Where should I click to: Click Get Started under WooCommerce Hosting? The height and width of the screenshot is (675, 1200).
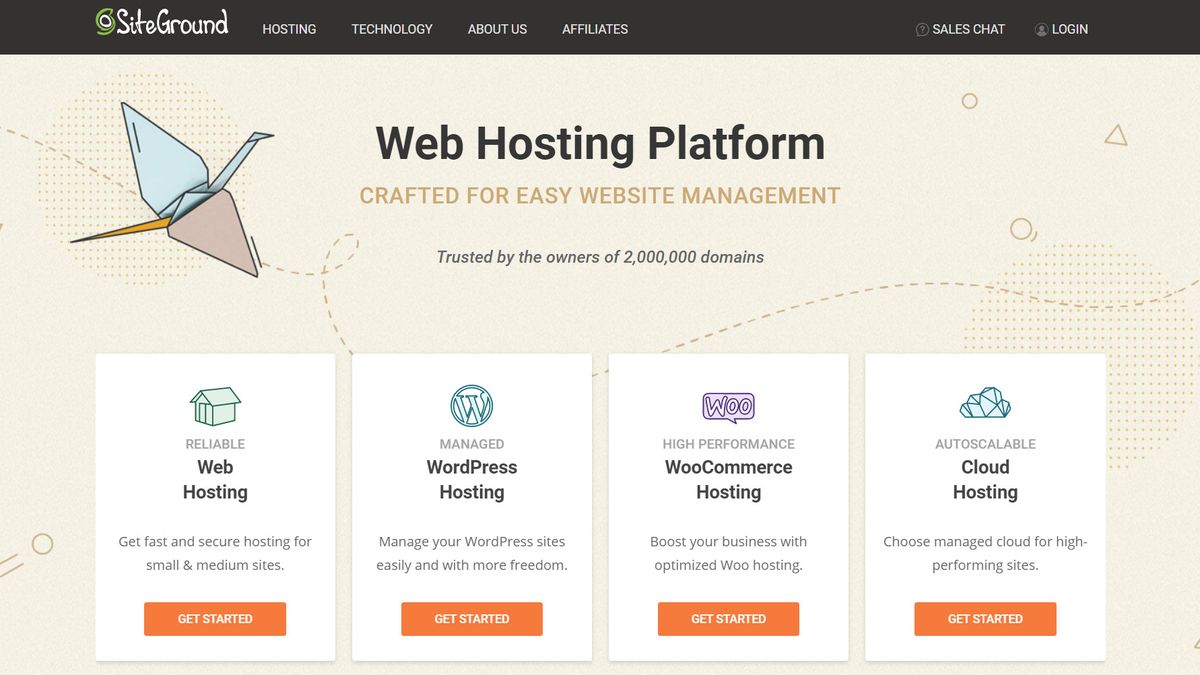pos(728,619)
